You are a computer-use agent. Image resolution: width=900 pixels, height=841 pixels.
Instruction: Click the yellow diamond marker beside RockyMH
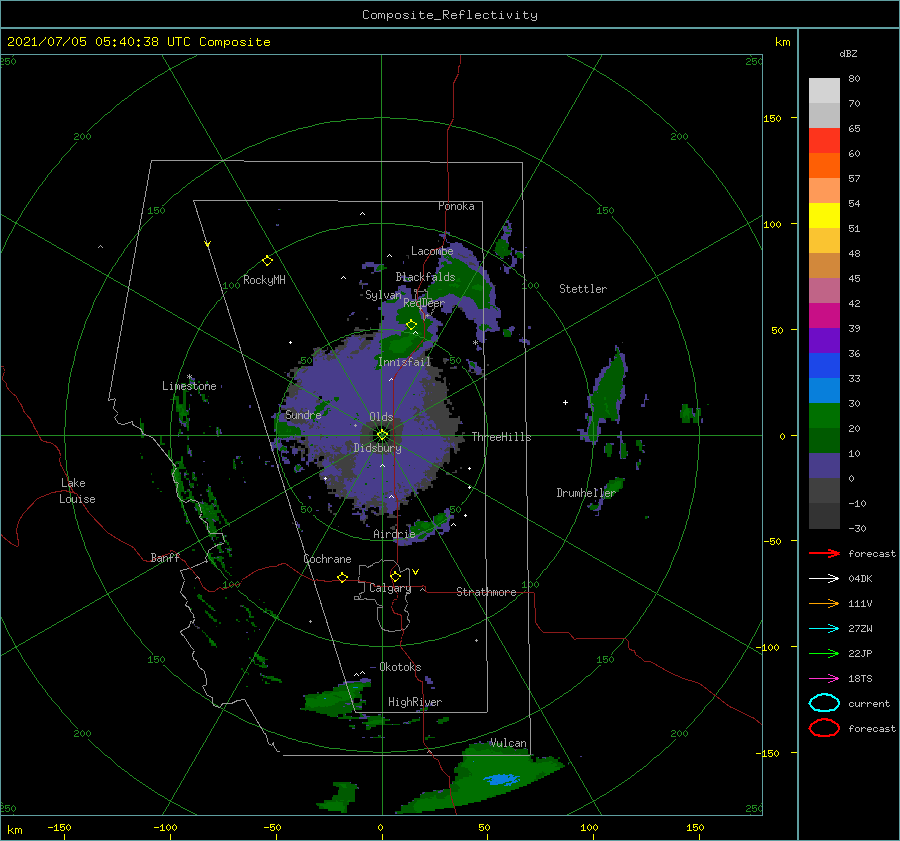(x=267, y=261)
